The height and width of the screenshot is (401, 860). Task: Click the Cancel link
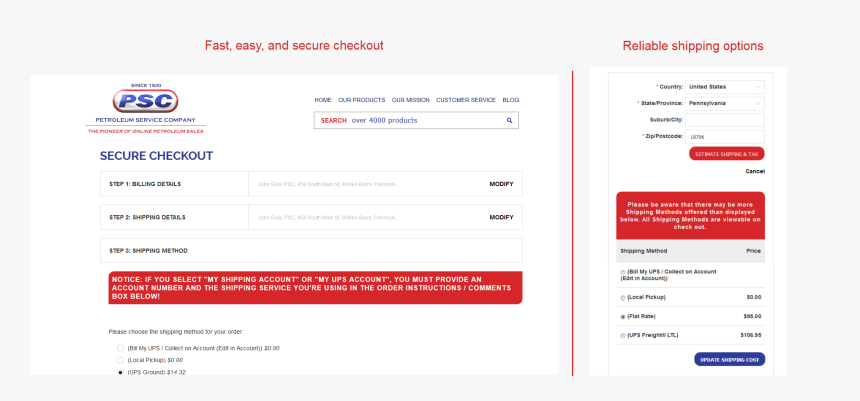click(755, 172)
